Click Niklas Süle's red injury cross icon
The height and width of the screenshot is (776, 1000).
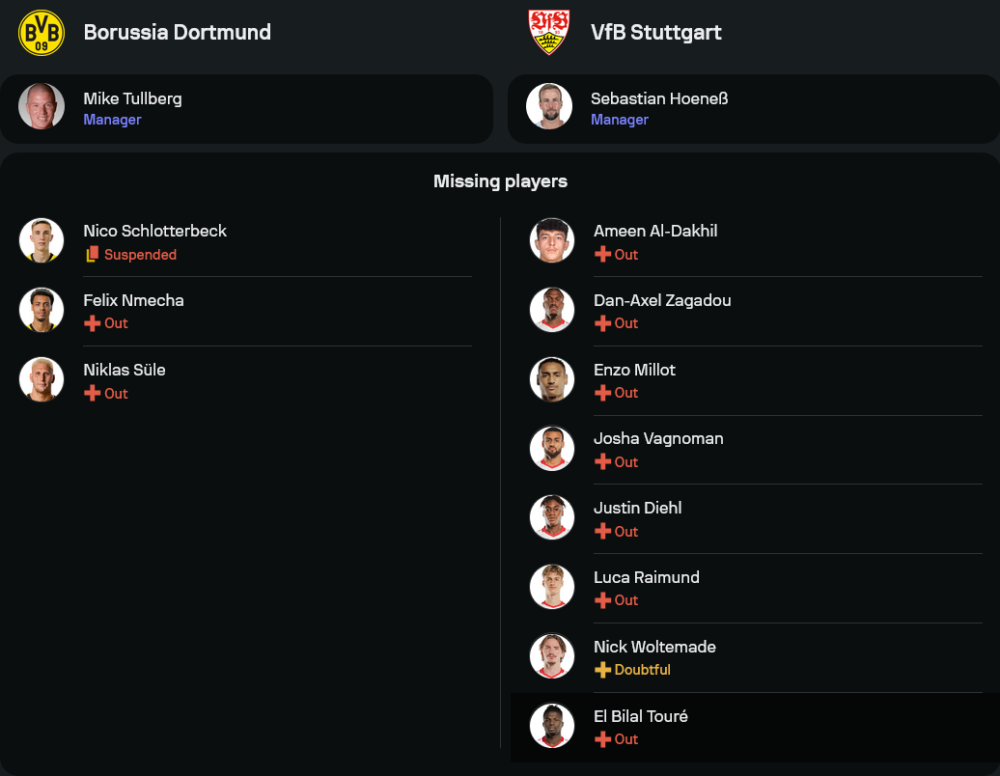(92, 394)
